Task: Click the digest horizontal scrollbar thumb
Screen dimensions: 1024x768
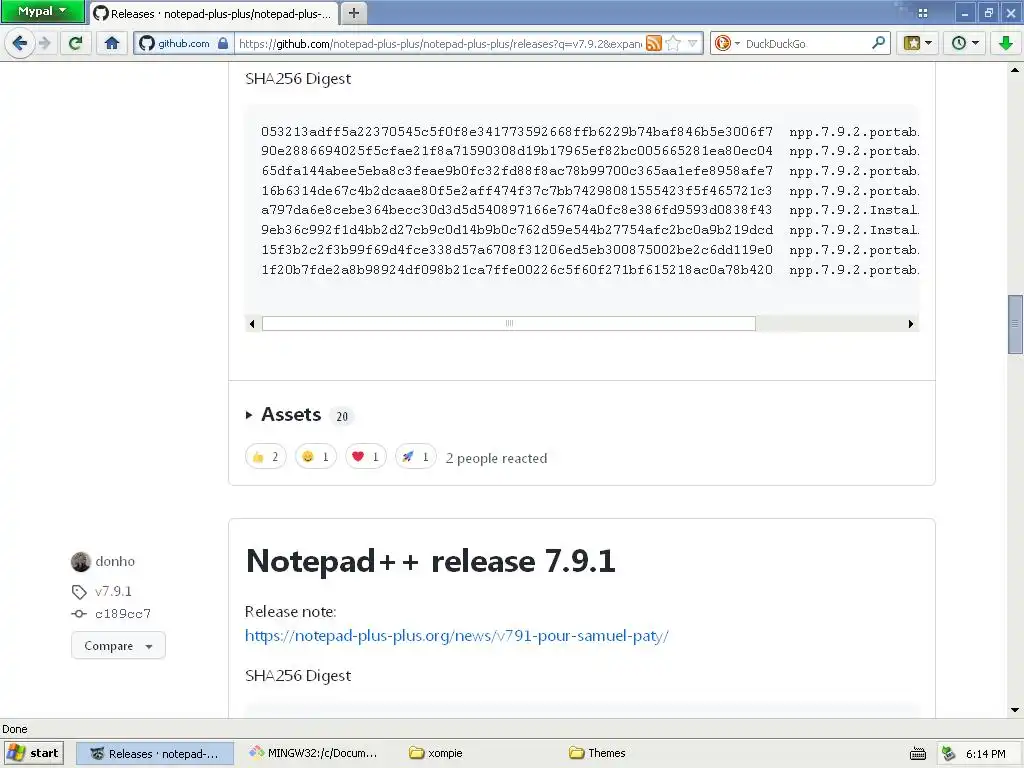Action: pos(509,323)
